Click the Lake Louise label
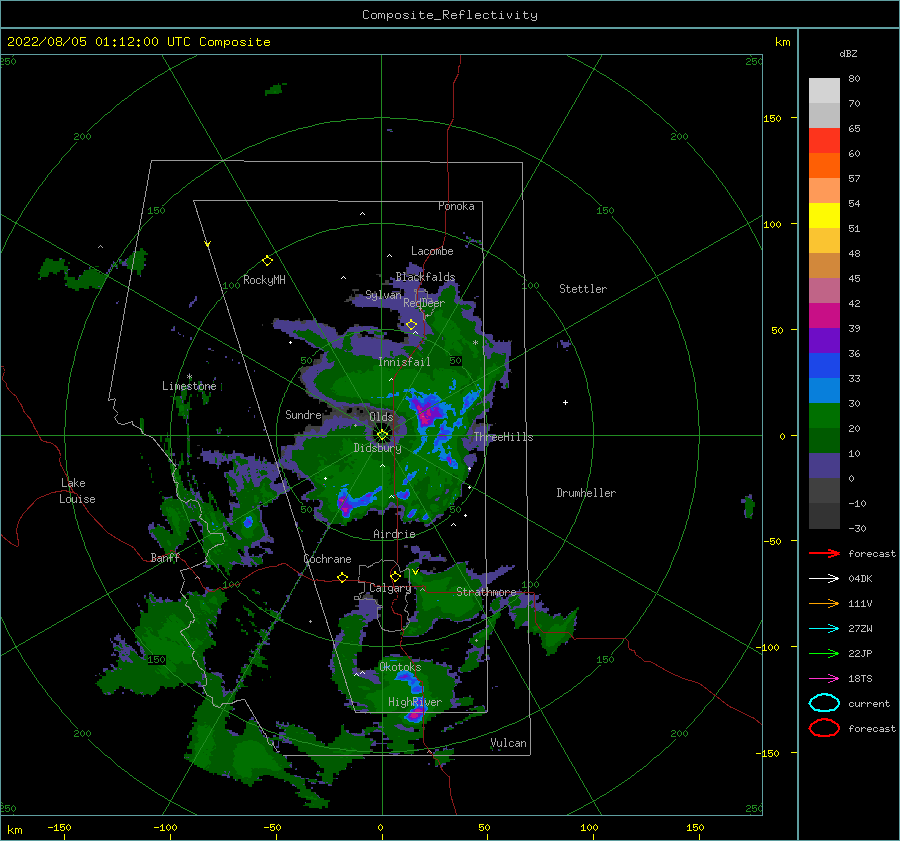The image size is (900, 841). 78,491
